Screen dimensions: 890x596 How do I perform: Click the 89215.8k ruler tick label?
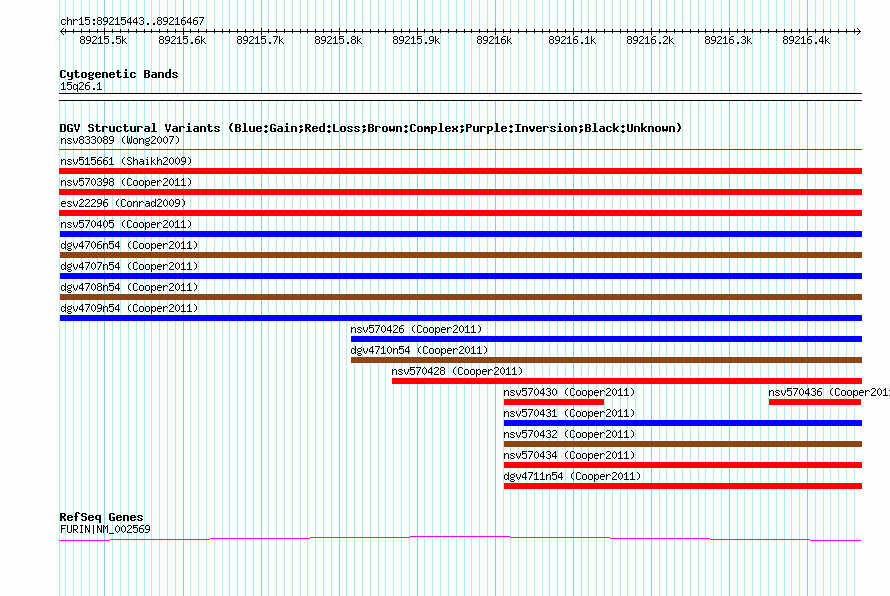tap(338, 40)
